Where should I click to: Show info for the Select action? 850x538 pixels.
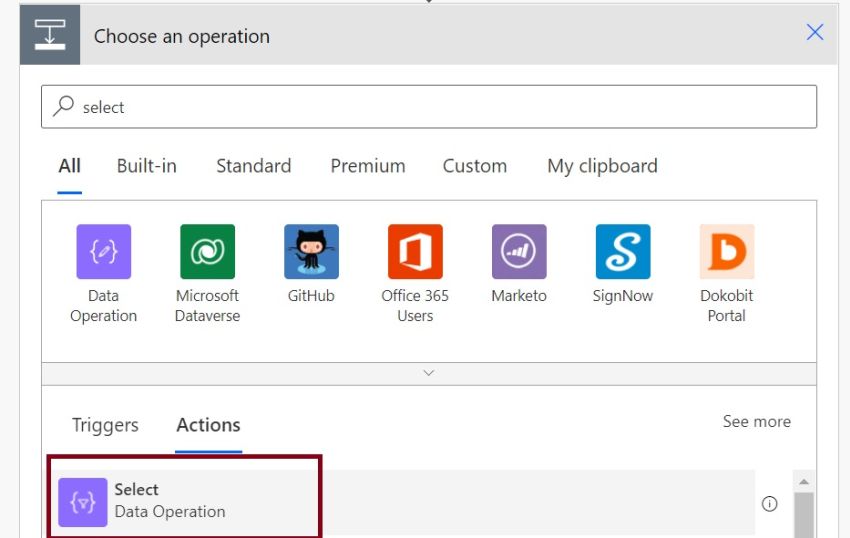pos(769,504)
